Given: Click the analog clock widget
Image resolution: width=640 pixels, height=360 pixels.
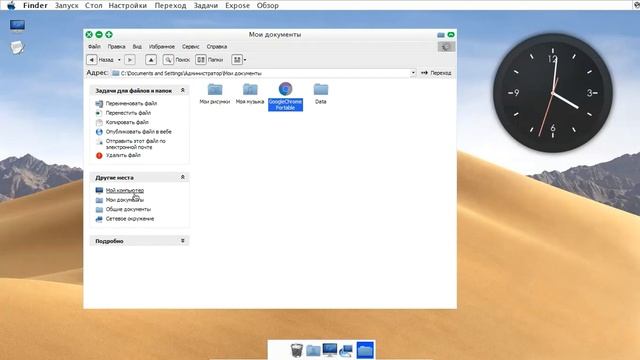Looking at the screenshot, I should coord(553,93).
